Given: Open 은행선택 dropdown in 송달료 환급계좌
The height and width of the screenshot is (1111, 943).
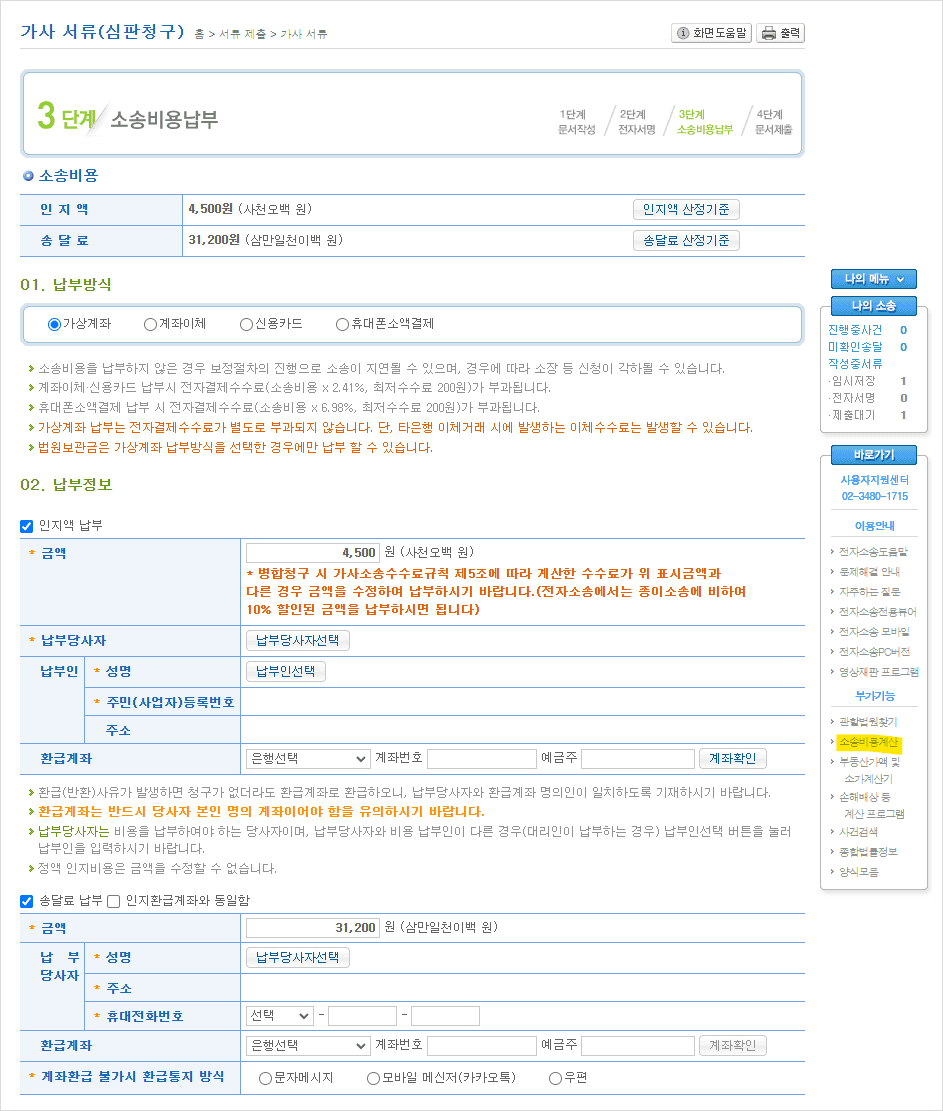Looking at the screenshot, I should (308, 1046).
